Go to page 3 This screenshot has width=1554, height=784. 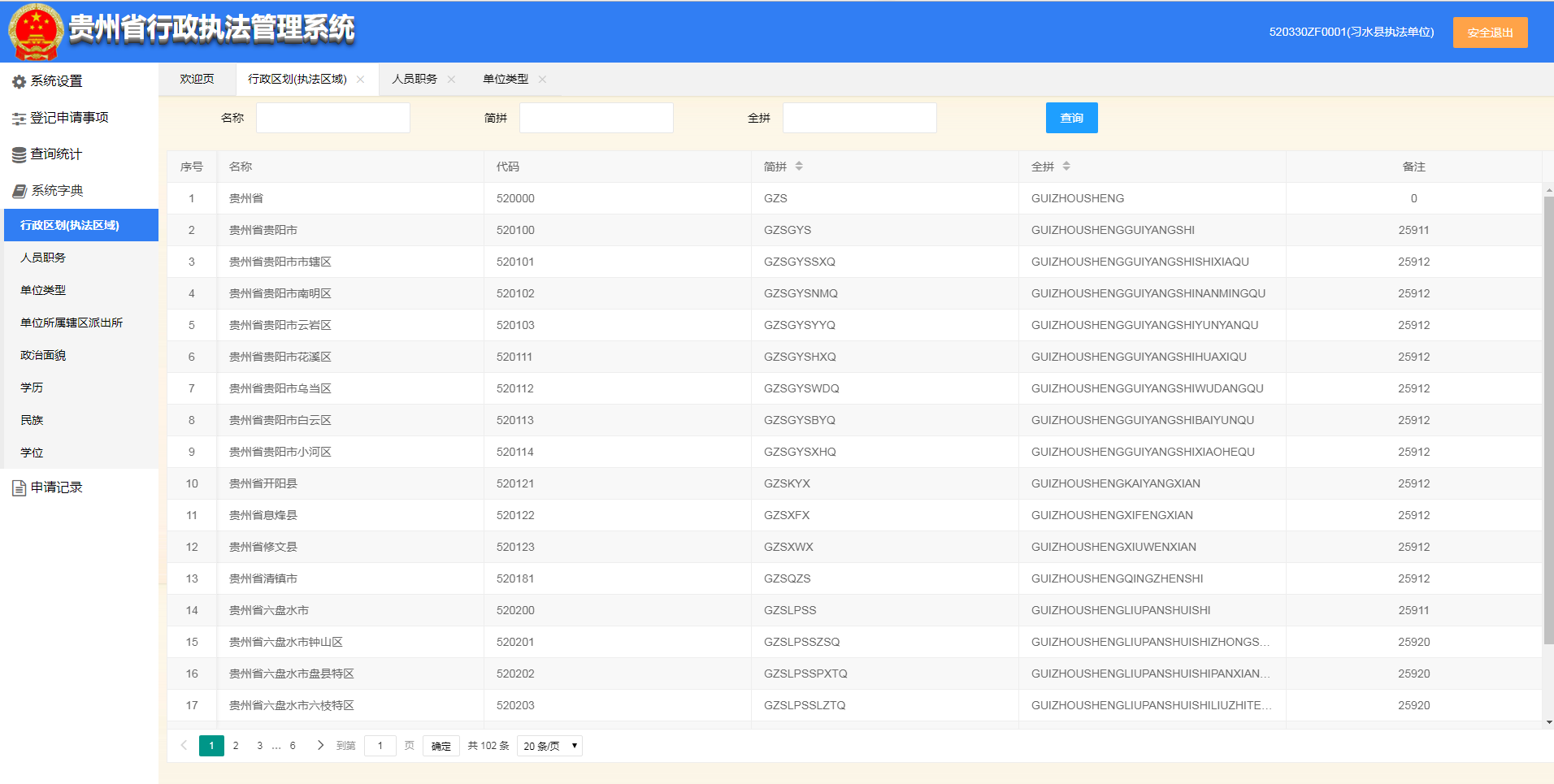pos(260,745)
